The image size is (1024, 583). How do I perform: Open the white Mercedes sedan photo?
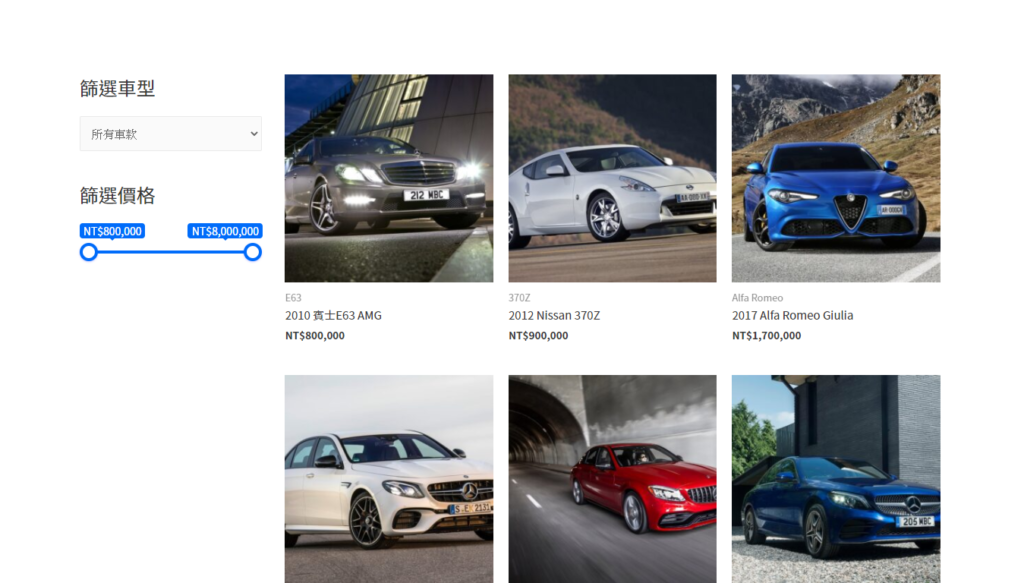point(389,479)
